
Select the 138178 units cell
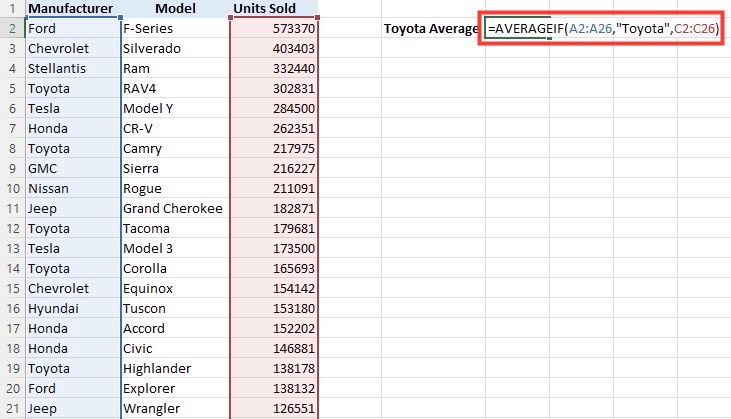click(275, 369)
